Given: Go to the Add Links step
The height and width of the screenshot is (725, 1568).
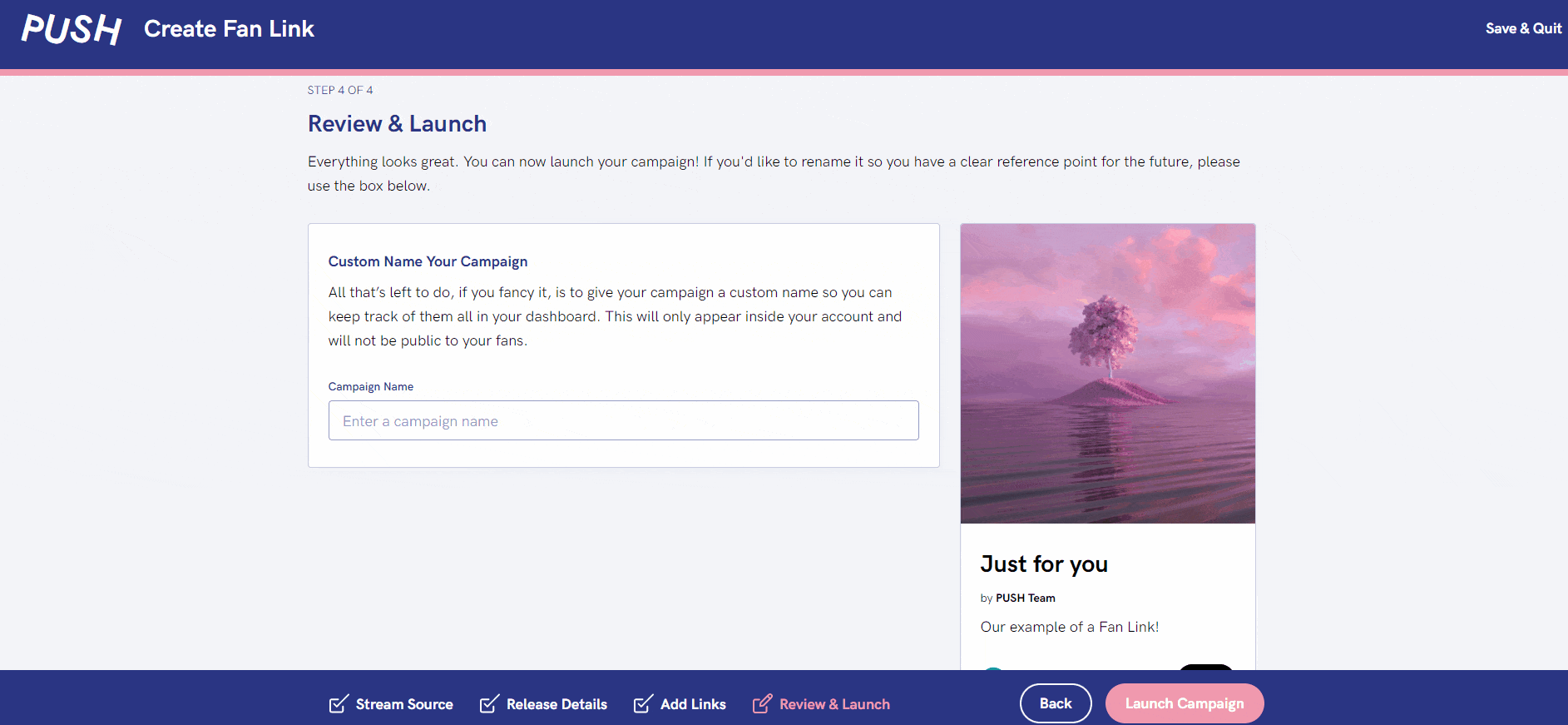Looking at the screenshot, I should click(680, 704).
